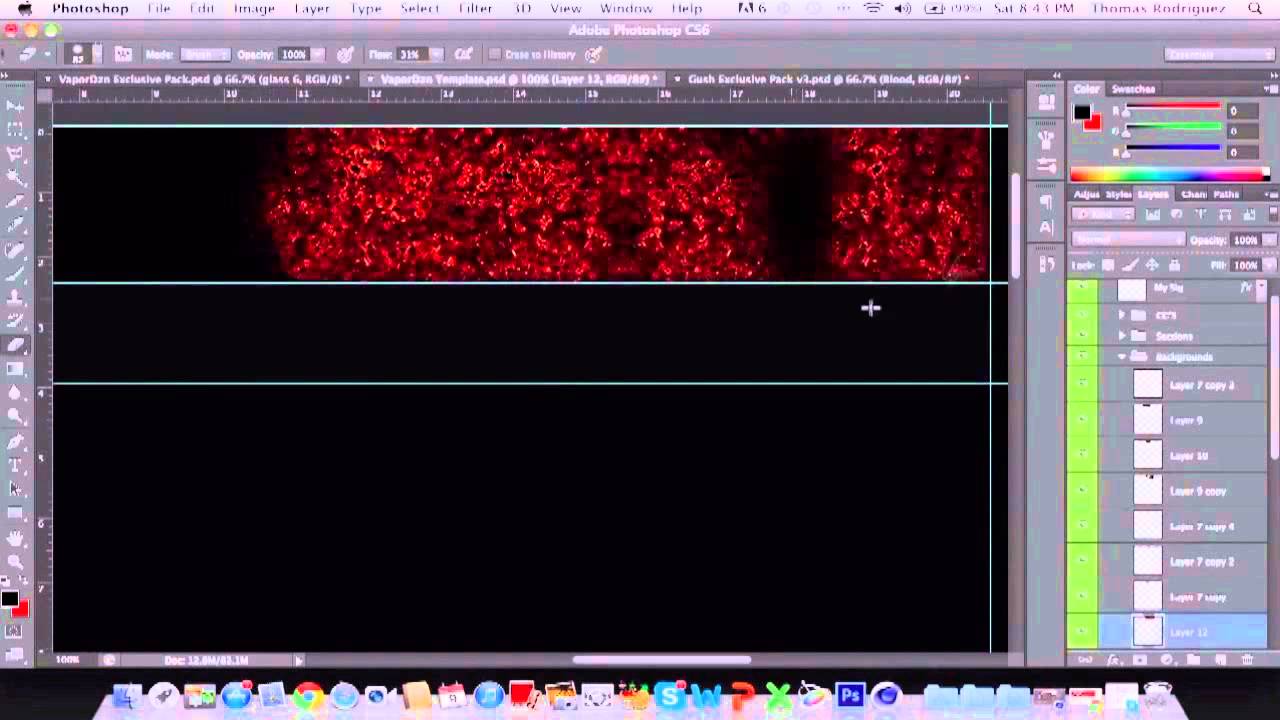Collapse the Backgrounds layer group
This screenshot has width=1280, height=720.
1122,357
